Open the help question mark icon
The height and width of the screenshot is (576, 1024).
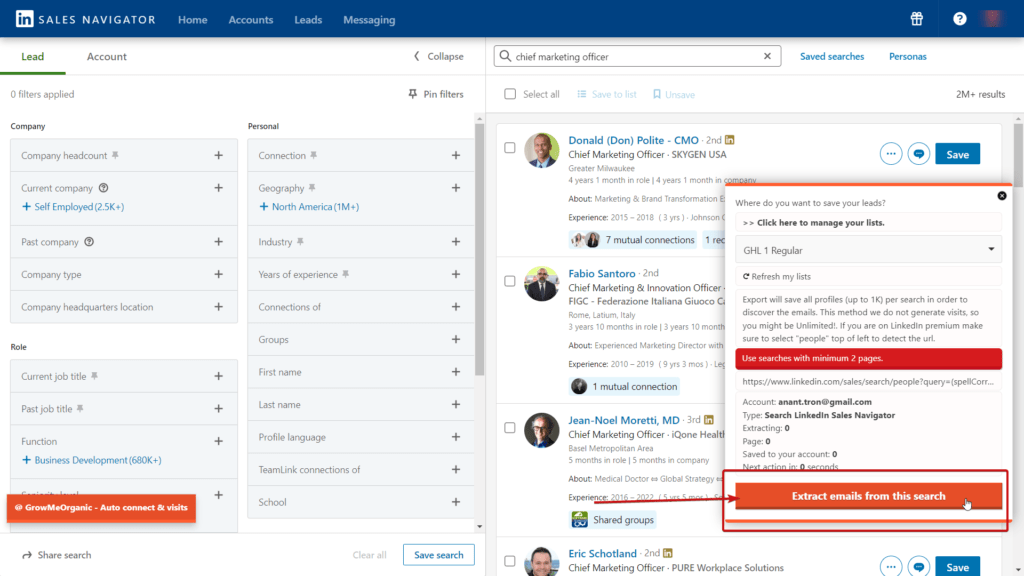point(959,19)
